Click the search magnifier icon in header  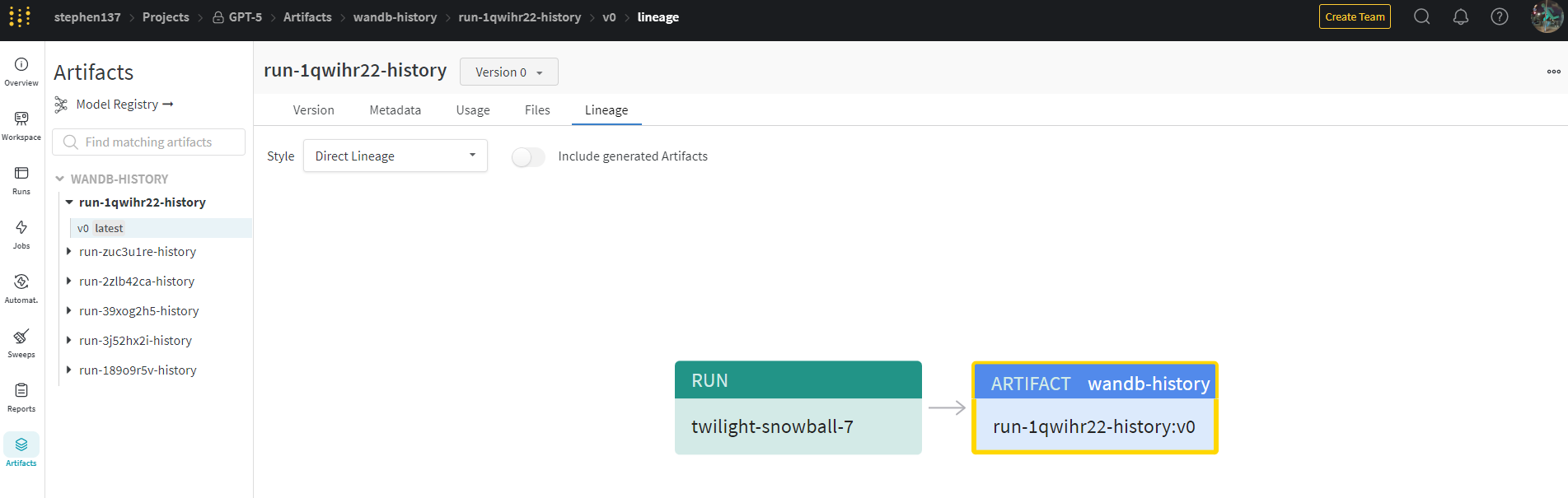coord(1422,16)
